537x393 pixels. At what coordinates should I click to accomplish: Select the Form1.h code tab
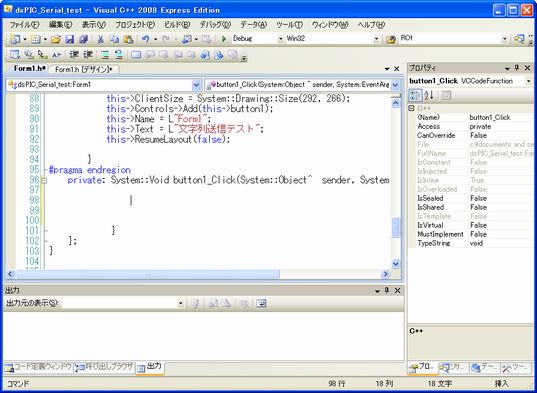coord(29,68)
